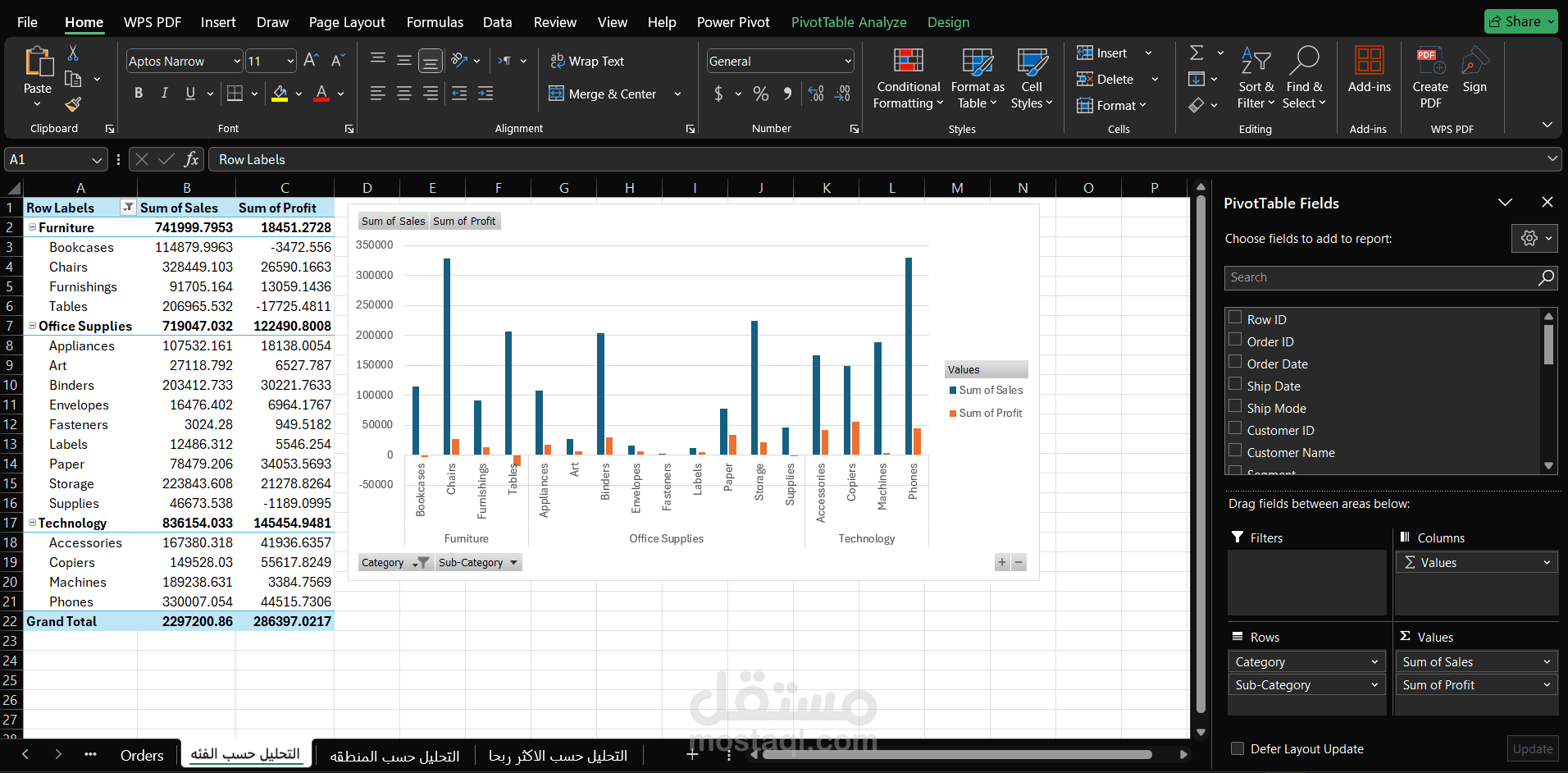Apply Bold formatting
The image size is (1568, 773).
point(139,94)
